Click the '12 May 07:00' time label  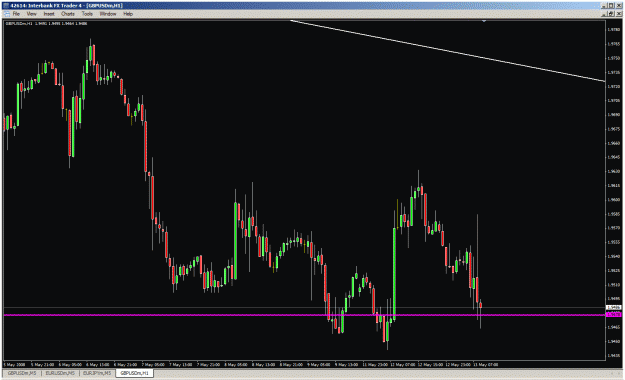click(403, 364)
